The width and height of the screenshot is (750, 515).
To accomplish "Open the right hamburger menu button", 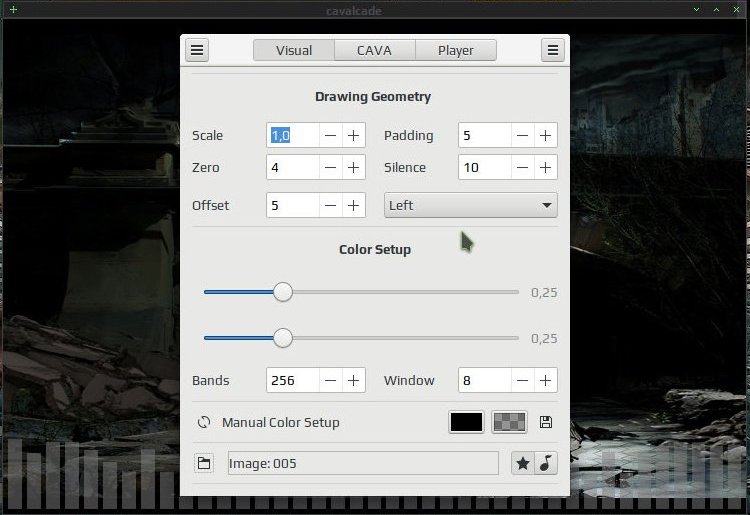I will click(x=552, y=50).
